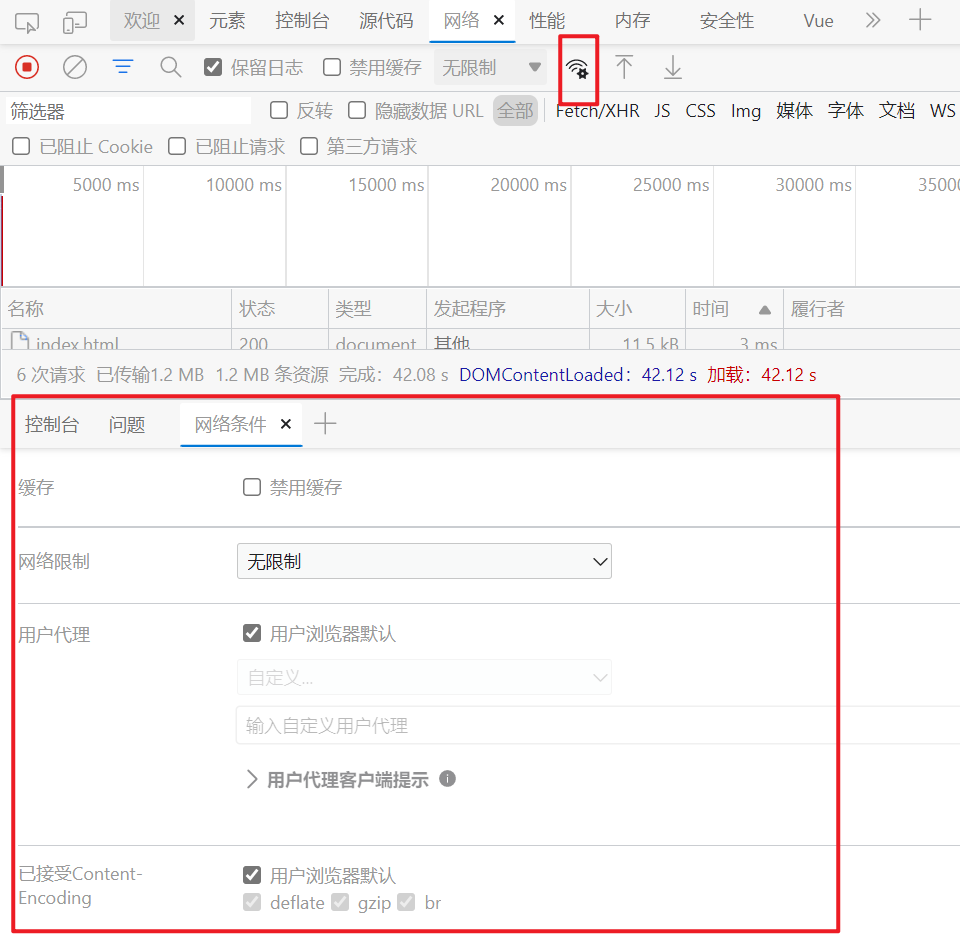Open the 源代码 tab
The image size is (960, 934).
[x=386, y=21]
